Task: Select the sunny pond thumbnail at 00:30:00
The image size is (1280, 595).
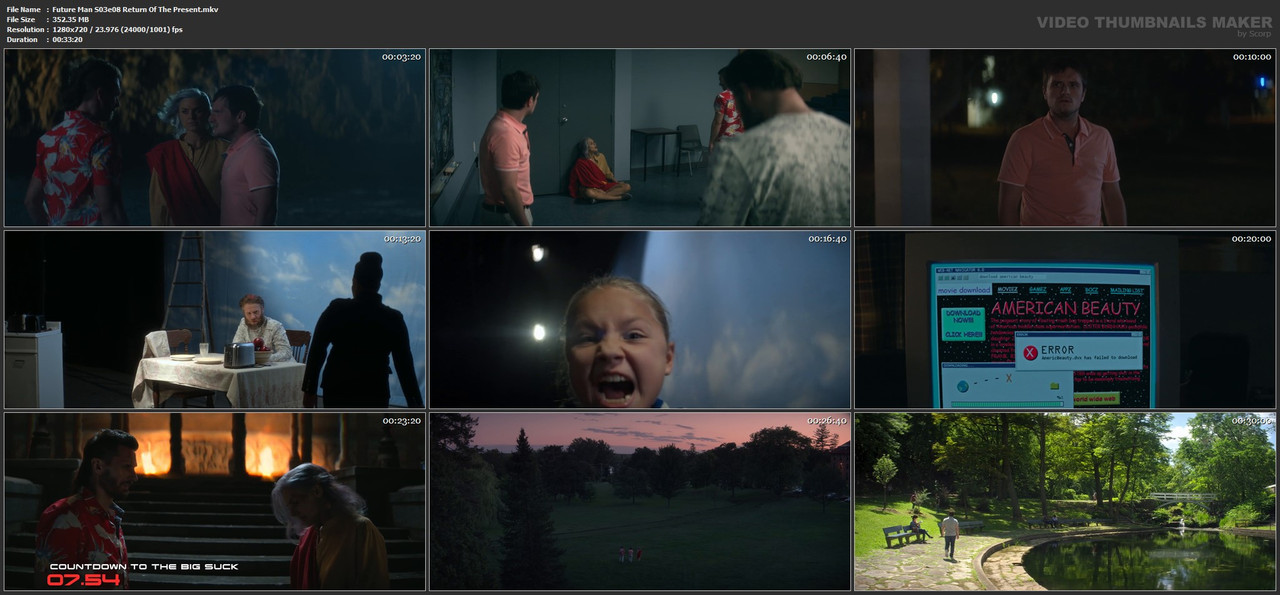Action: (x=1065, y=502)
